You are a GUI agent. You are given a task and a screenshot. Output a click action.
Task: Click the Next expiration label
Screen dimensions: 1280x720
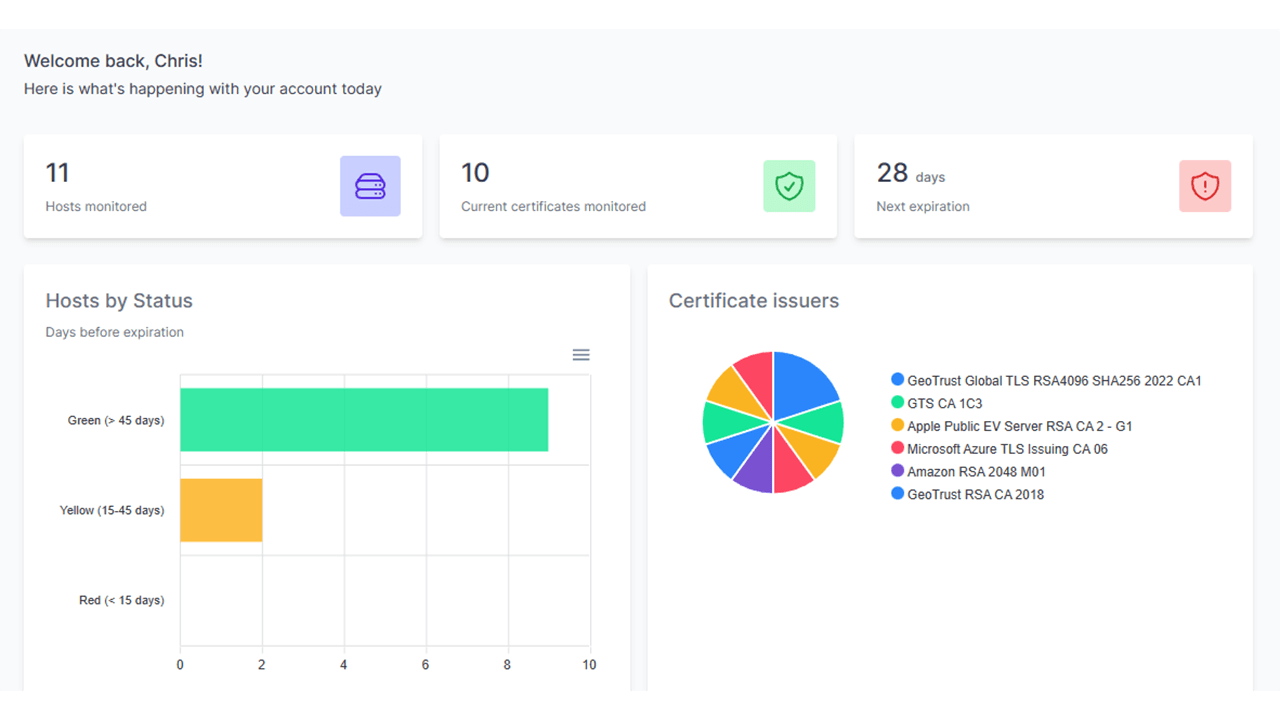tap(923, 206)
